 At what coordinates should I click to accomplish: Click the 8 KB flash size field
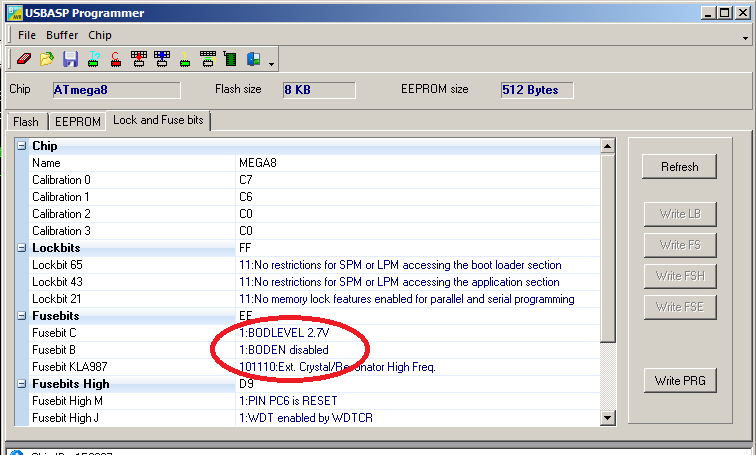(319, 90)
